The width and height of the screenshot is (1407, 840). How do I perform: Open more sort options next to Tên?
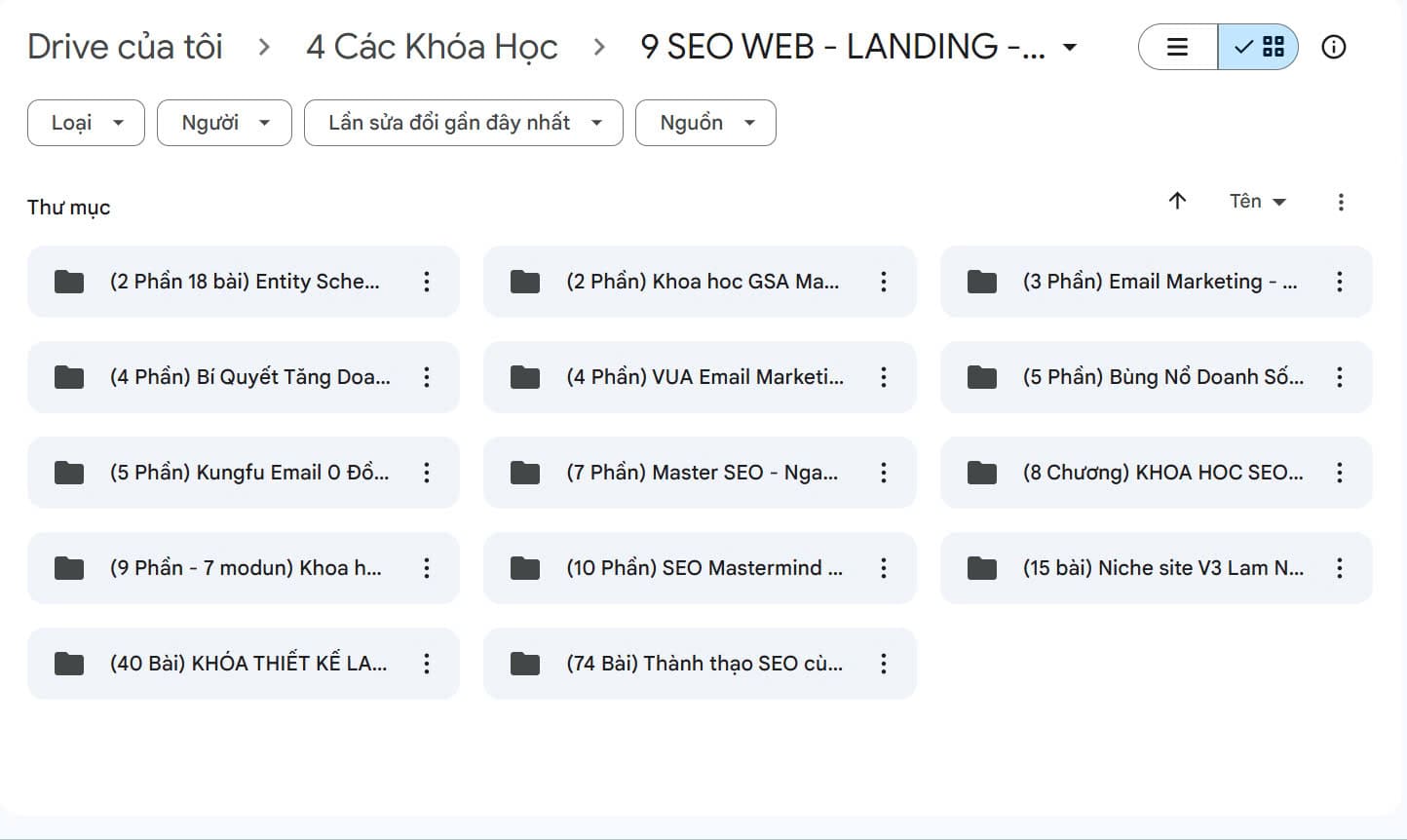tap(1341, 202)
